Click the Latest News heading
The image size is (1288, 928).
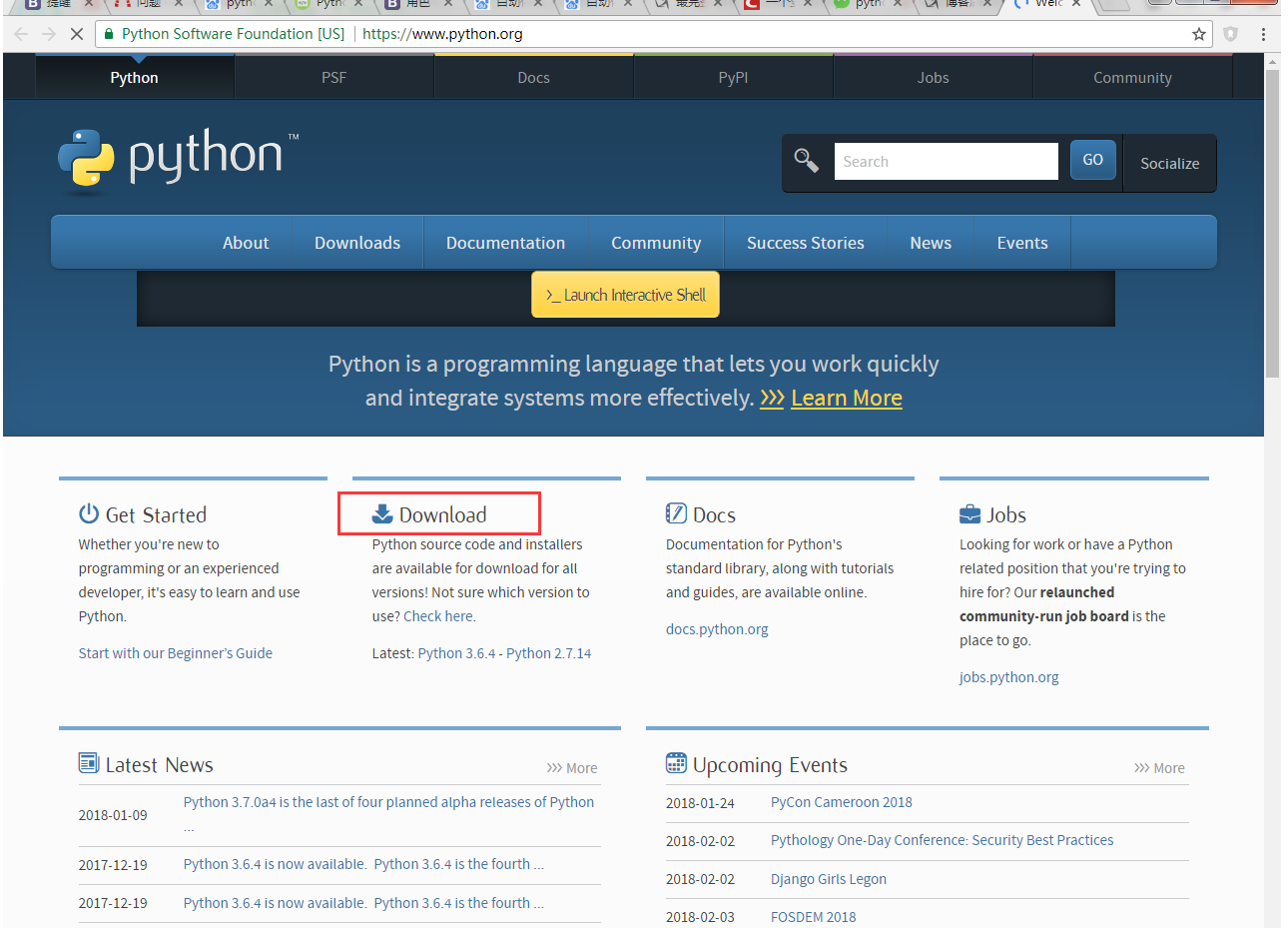159,764
